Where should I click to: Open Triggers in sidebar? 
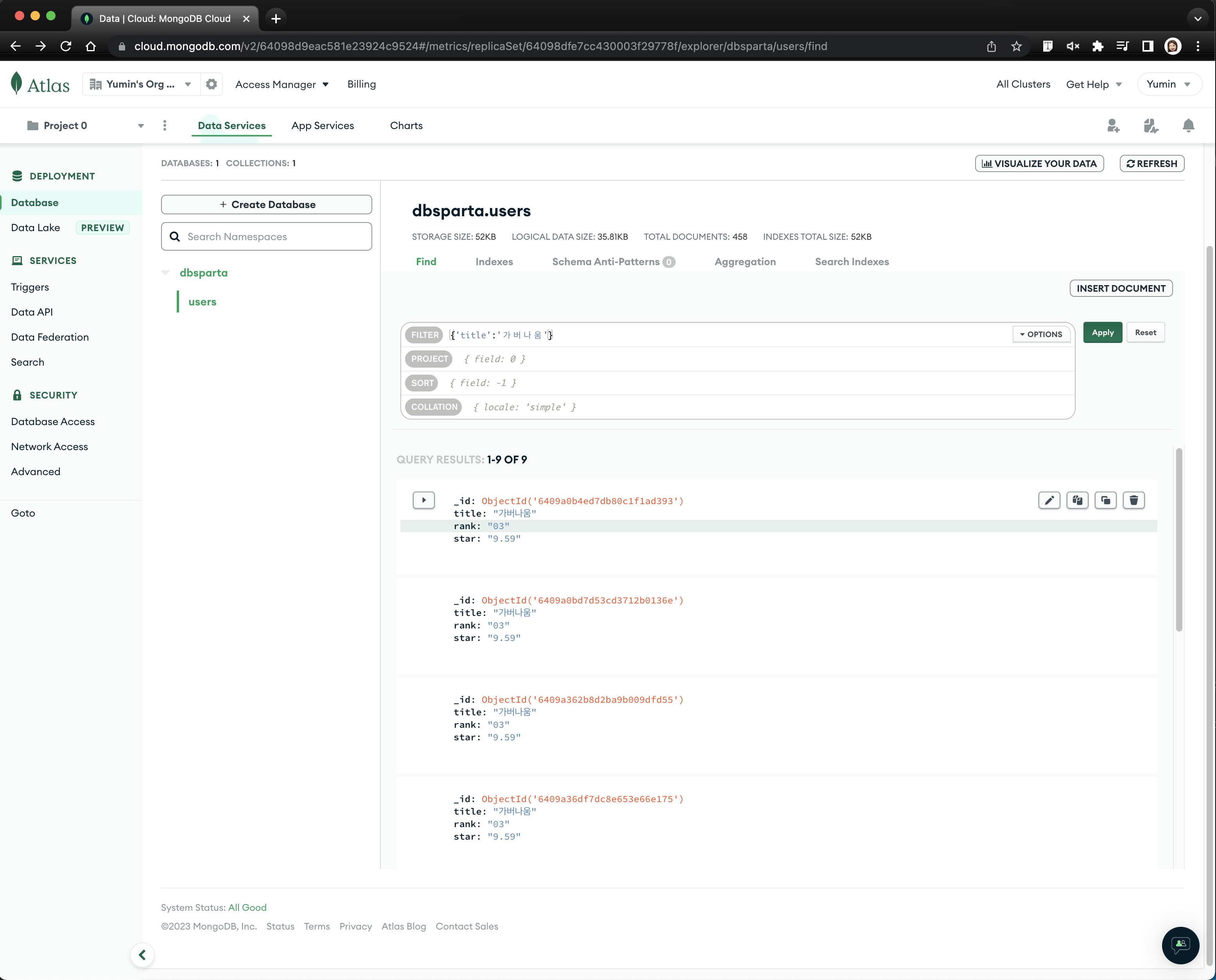tap(30, 287)
